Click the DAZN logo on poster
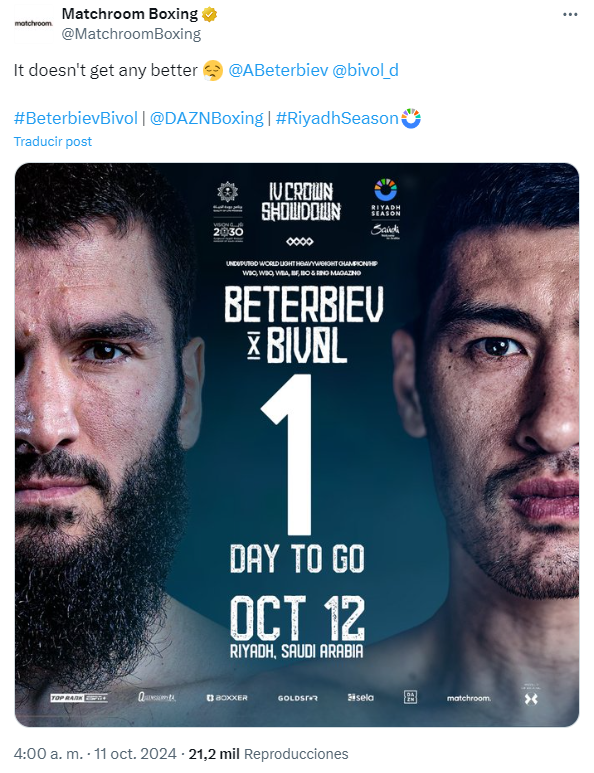594x773 pixels. point(410,697)
